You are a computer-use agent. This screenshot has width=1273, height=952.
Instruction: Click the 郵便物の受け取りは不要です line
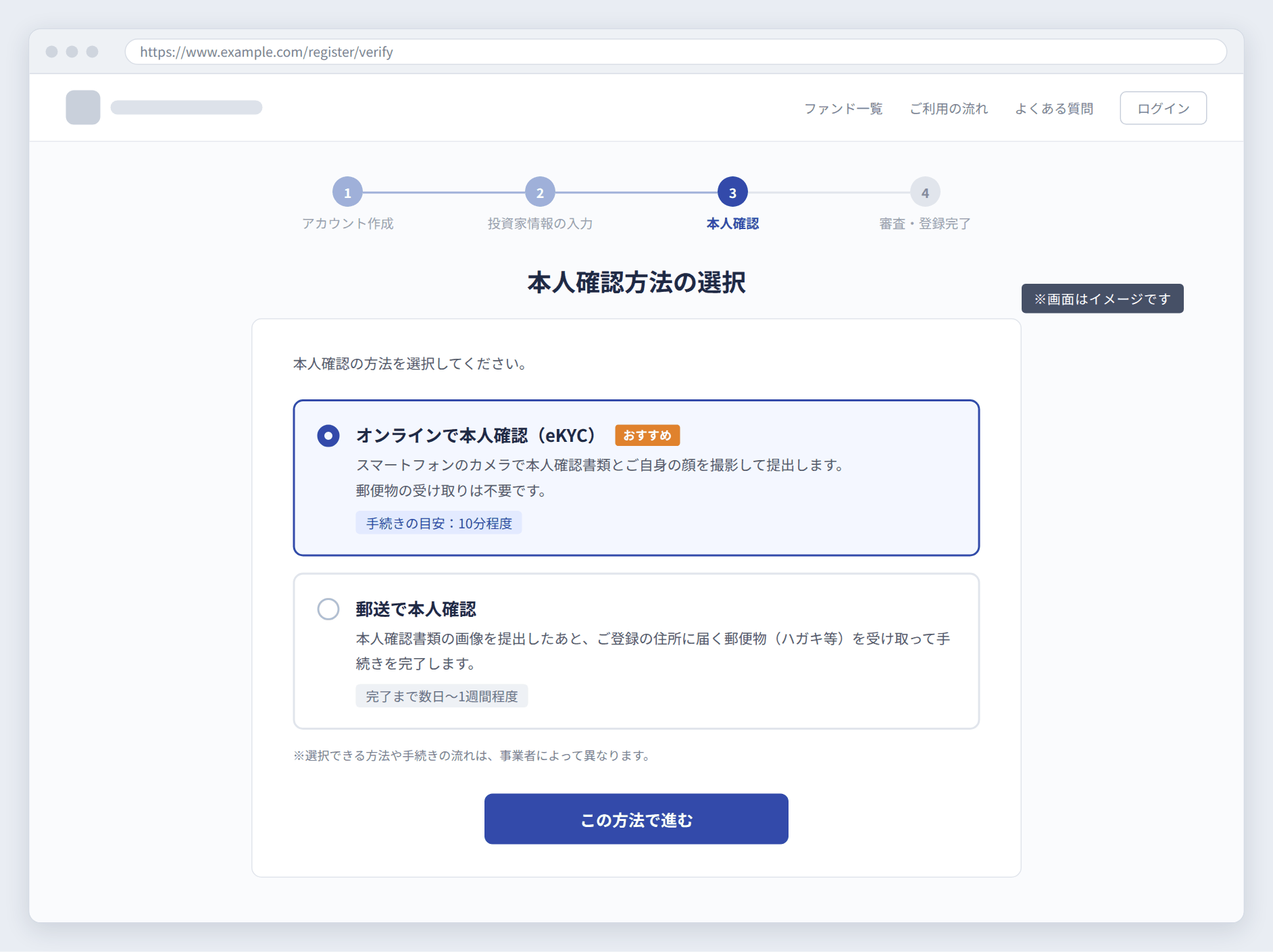[x=452, y=491]
